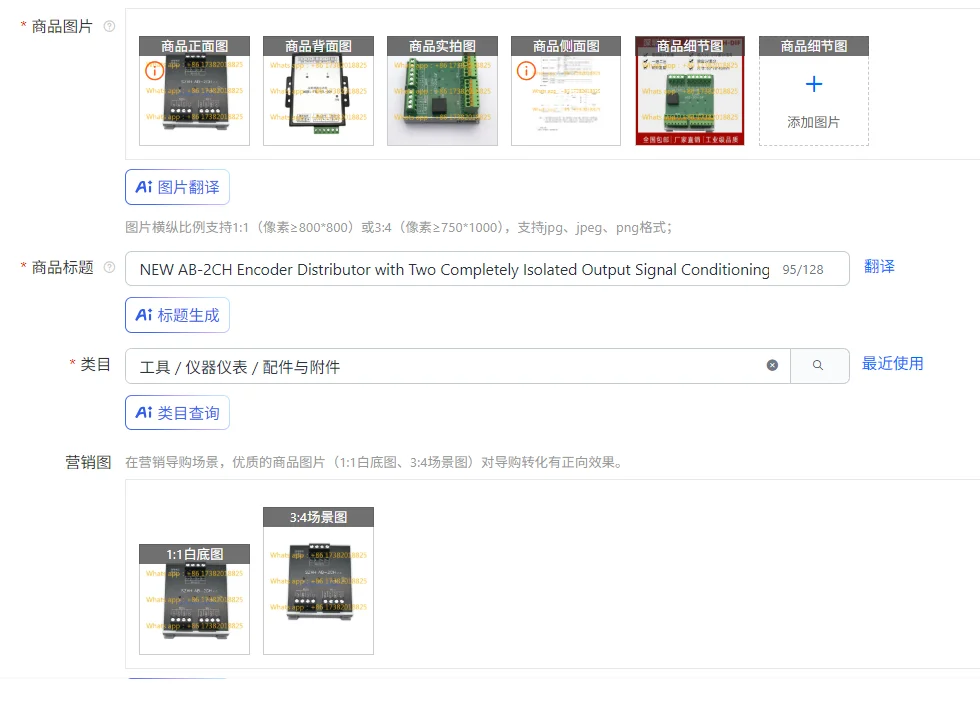This screenshot has height=719, width=980.
Task: Clear the category field with the X icon
Action: coord(772,365)
